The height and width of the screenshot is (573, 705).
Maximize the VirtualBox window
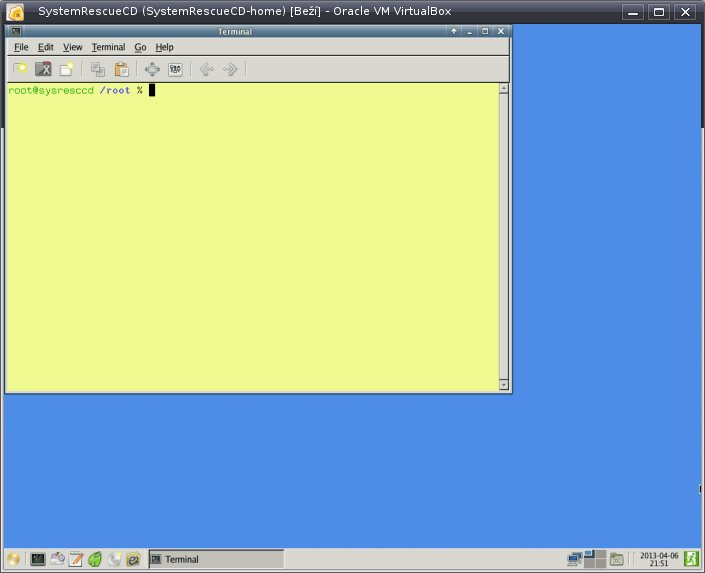point(659,12)
